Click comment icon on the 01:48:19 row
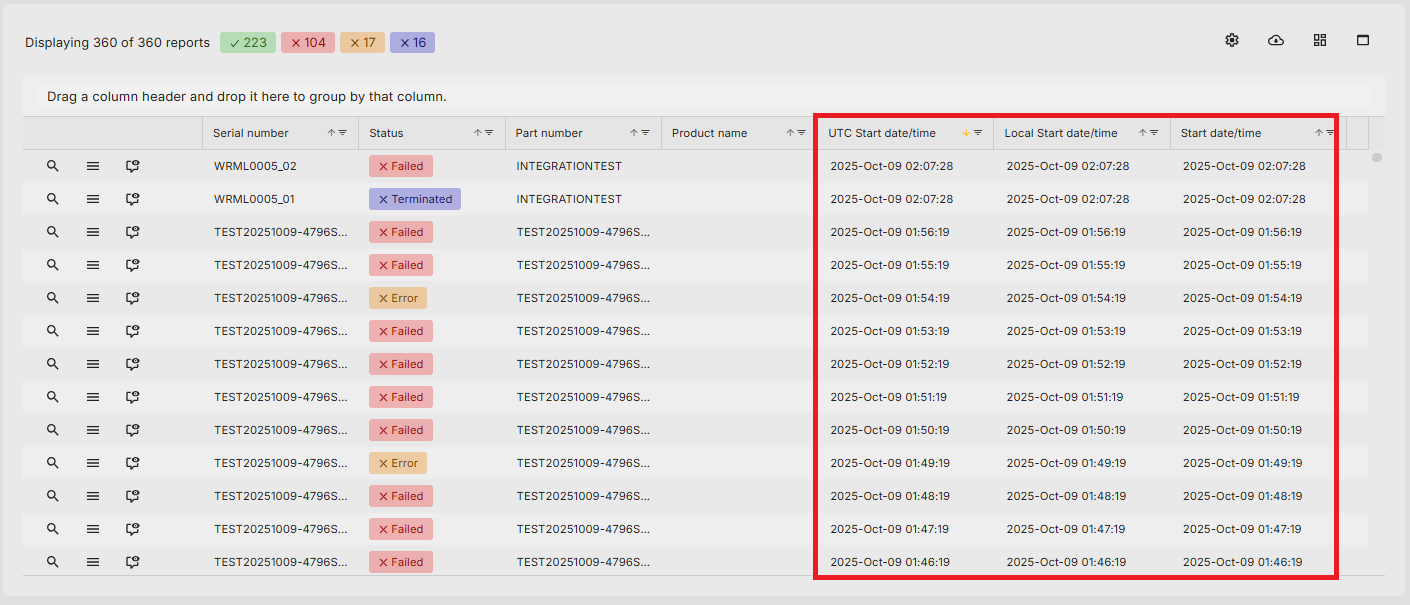This screenshot has width=1410, height=605. coord(132,496)
